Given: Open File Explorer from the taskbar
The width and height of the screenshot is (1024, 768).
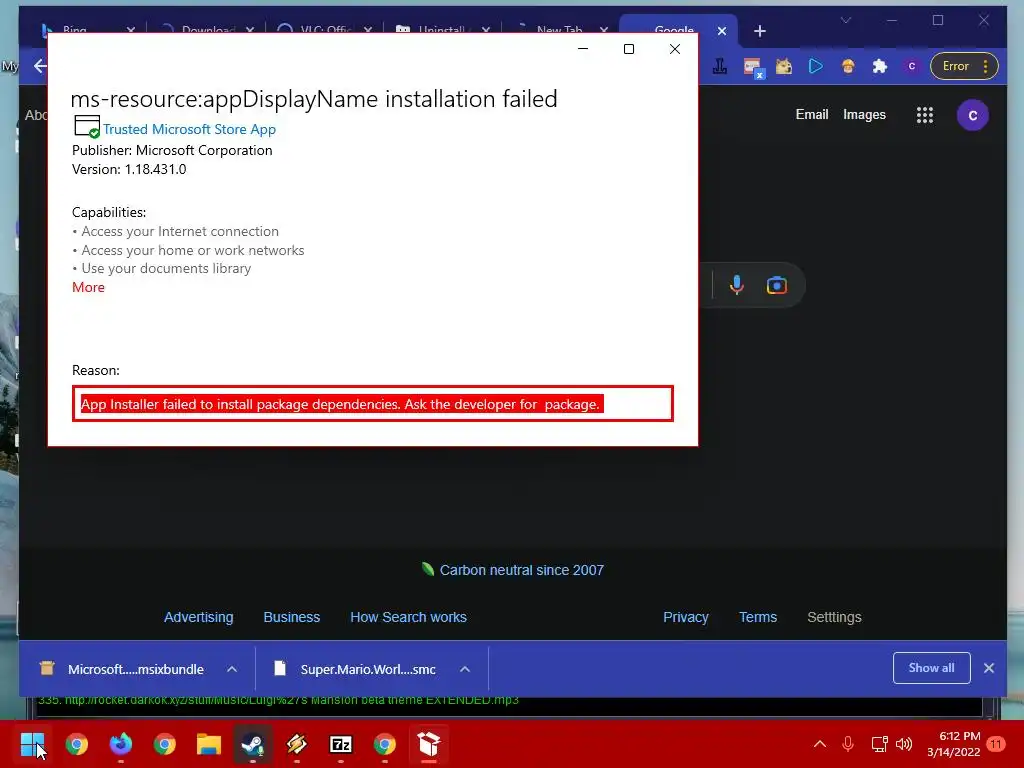Looking at the screenshot, I should 209,744.
